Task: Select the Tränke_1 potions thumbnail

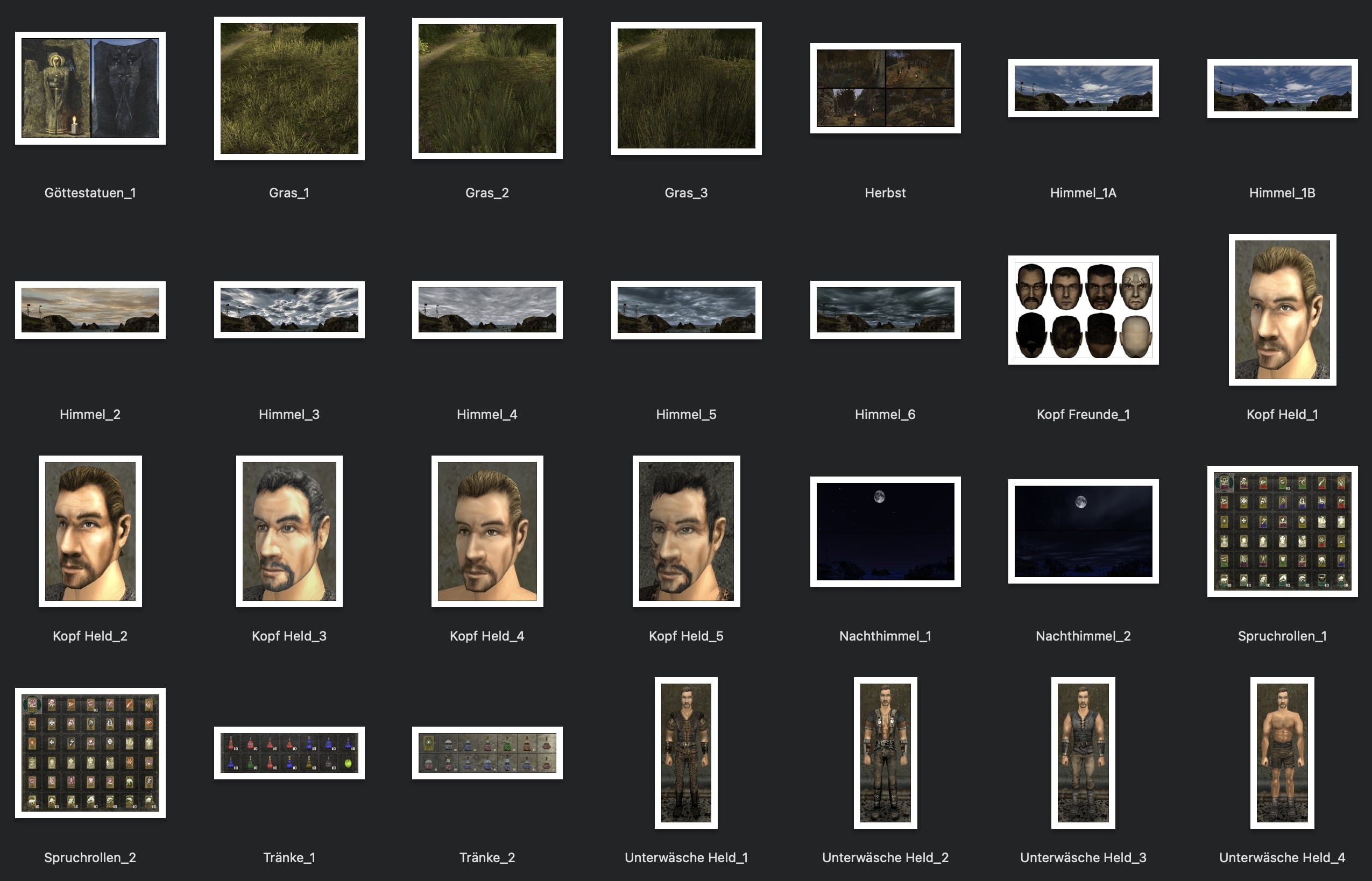Action: (289, 752)
